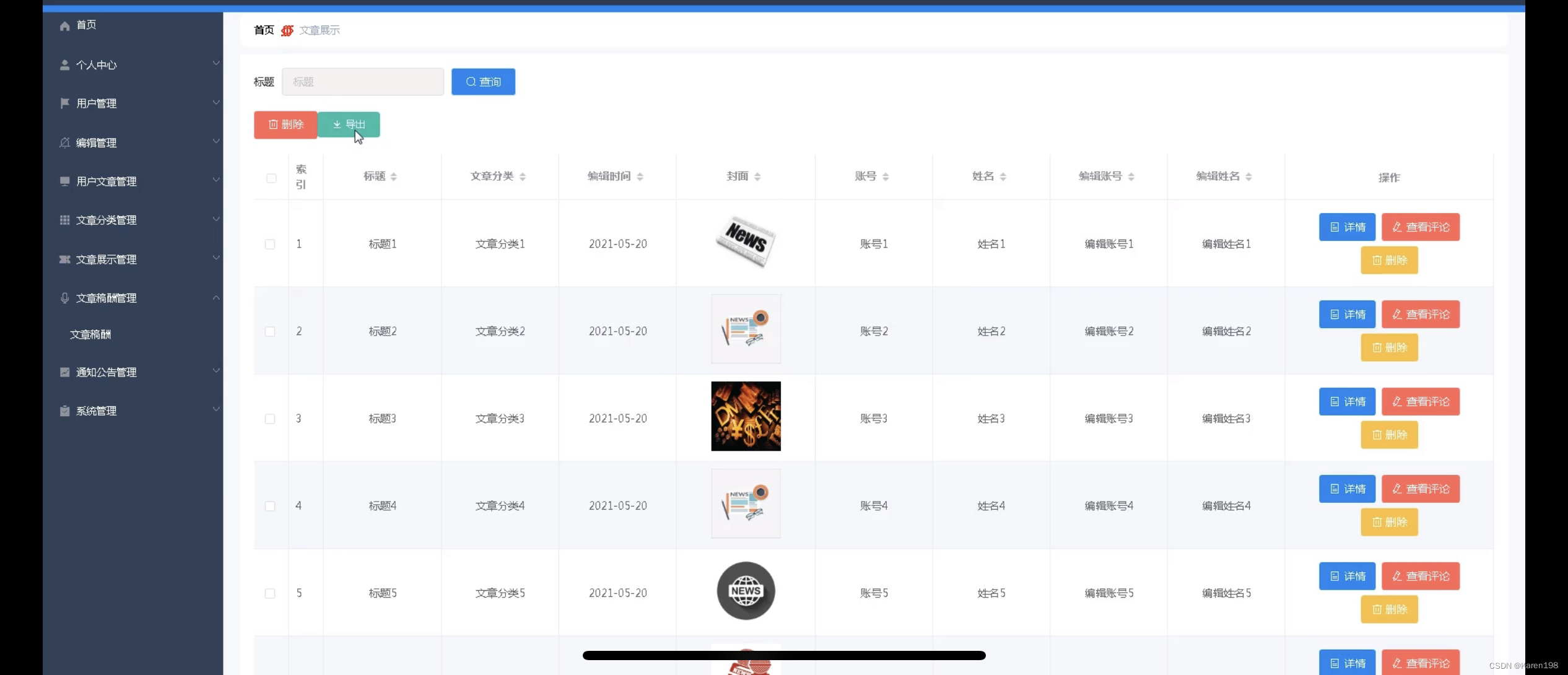Expand the 用户文章管理 menu chevron

point(216,180)
